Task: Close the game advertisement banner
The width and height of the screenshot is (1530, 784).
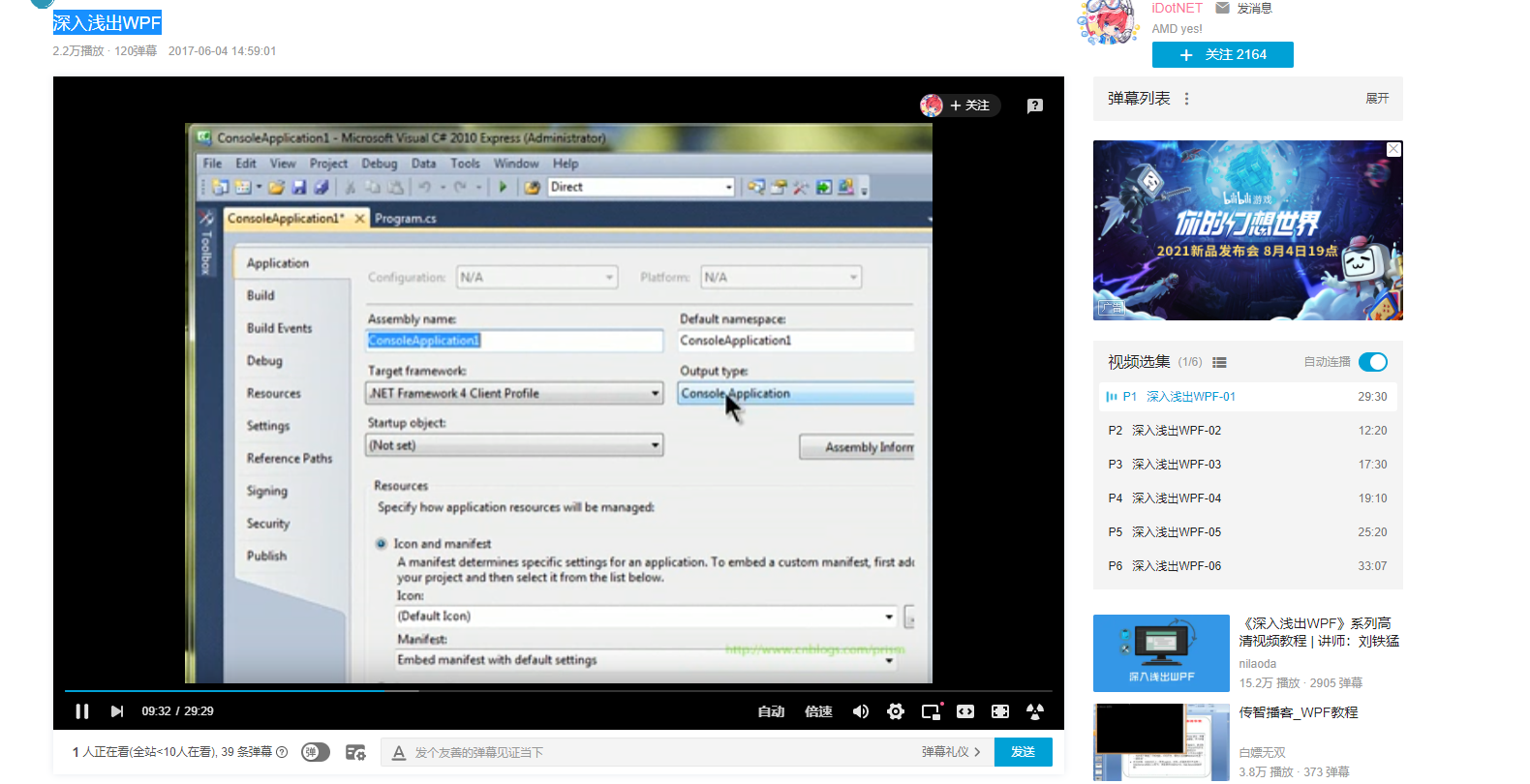Action: click(x=1393, y=149)
